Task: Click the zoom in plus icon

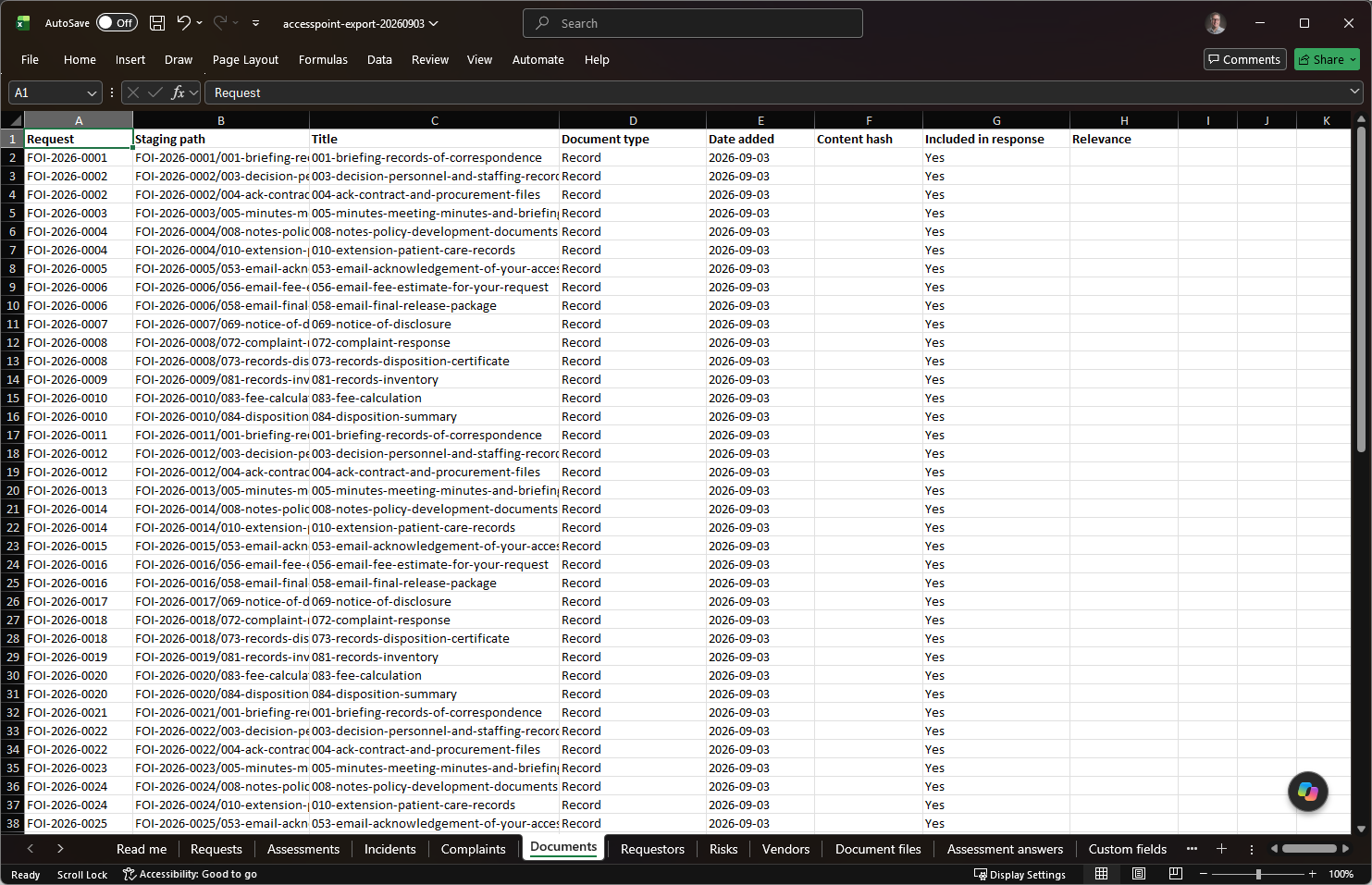Action: [1312, 874]
